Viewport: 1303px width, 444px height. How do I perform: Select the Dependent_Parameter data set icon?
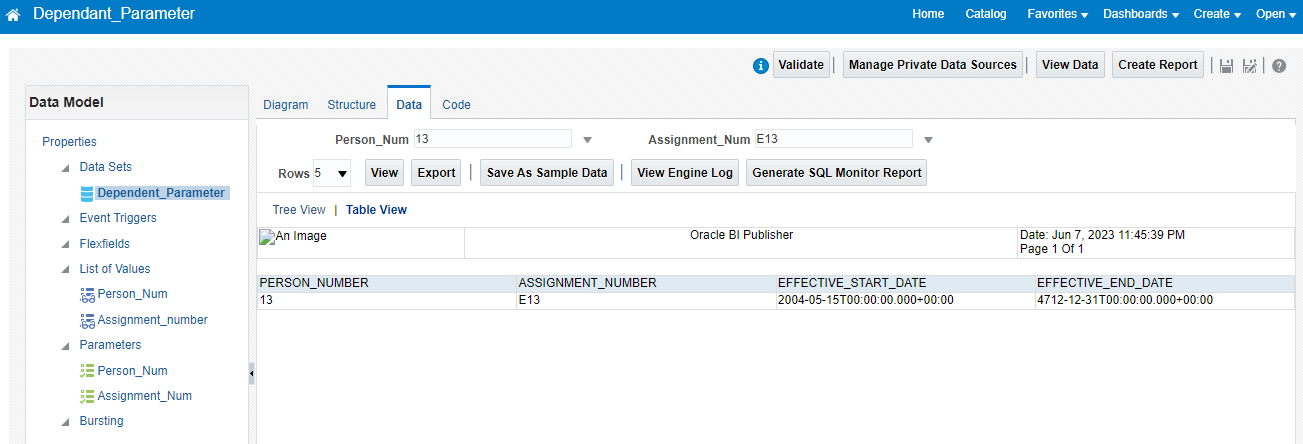pos(87,193)
